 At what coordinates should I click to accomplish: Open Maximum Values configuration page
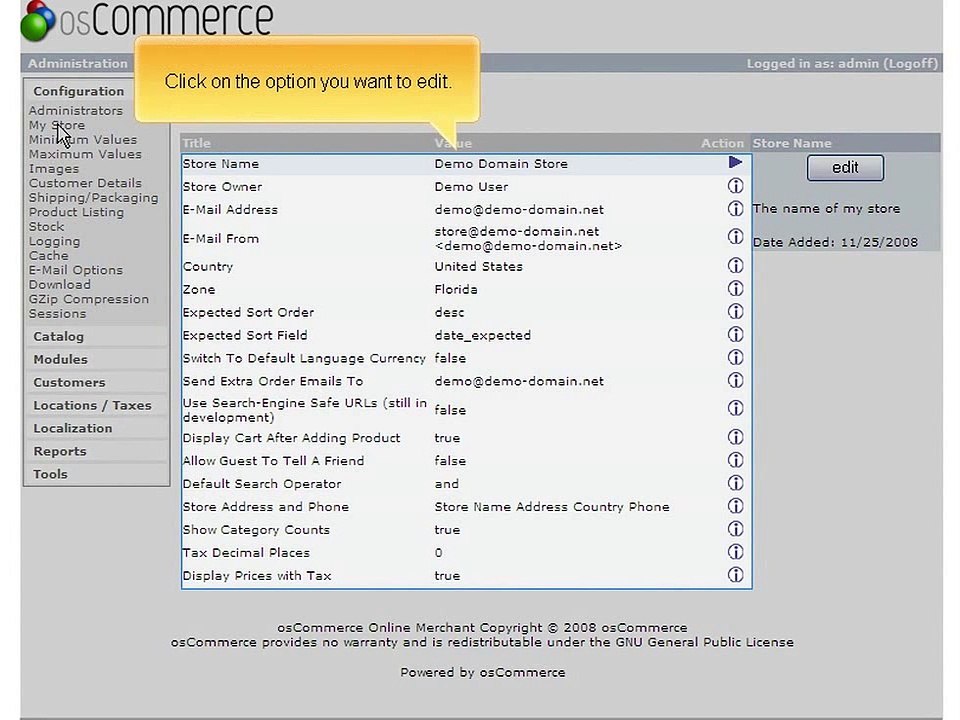coord(85,154)
